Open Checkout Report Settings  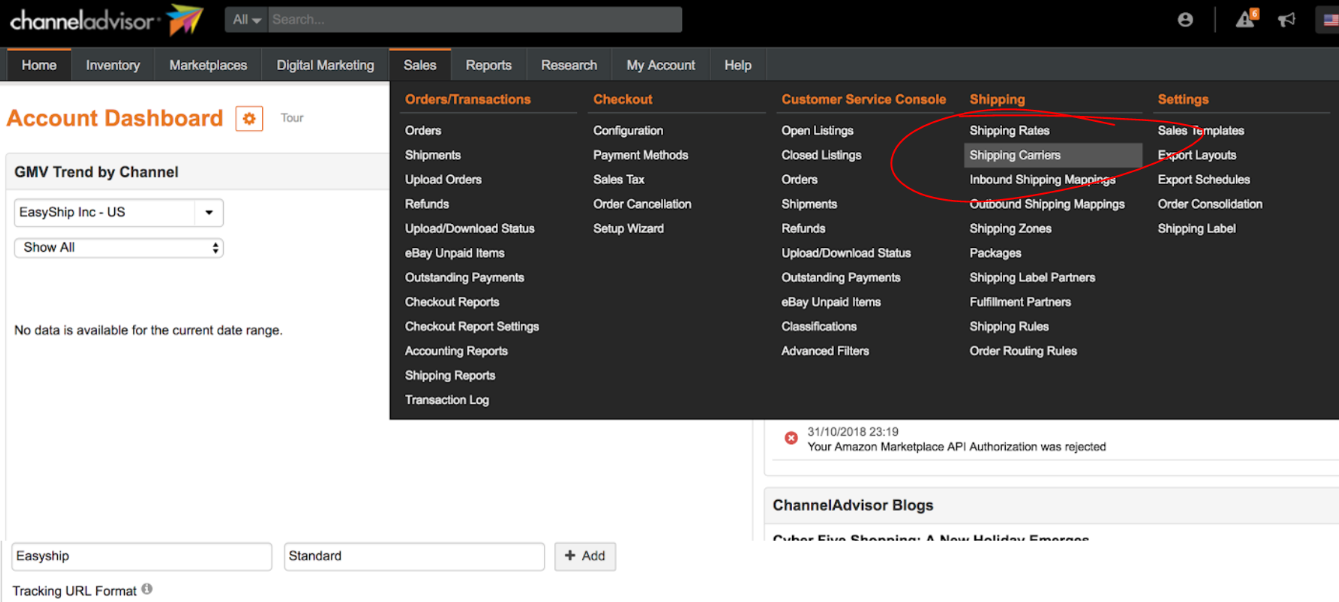472,327
